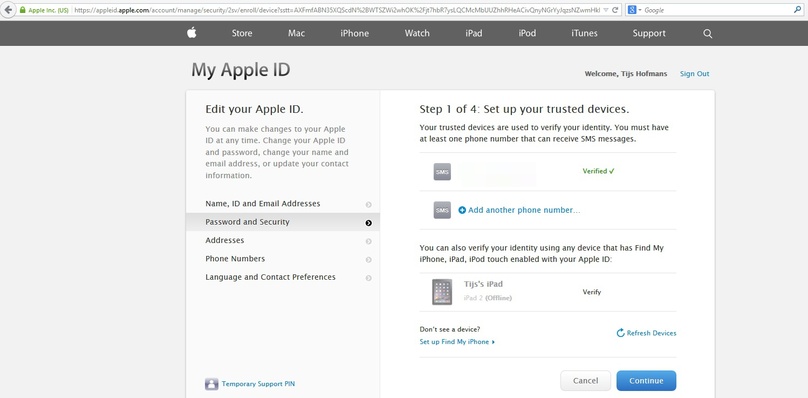Expand the Name, ID and Email Addresses section
Screen dimensions: 808x398
[282, 204]
